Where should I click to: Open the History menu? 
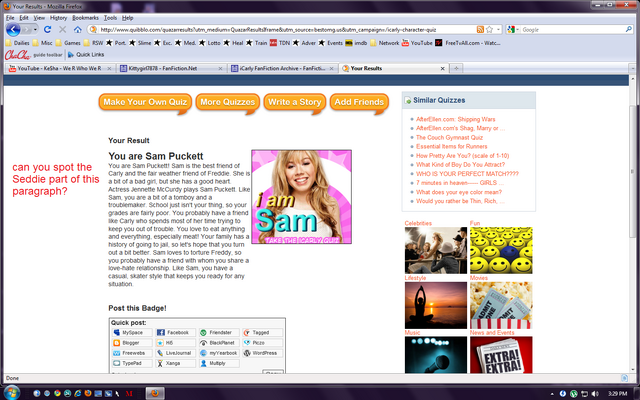pos(58,18)
